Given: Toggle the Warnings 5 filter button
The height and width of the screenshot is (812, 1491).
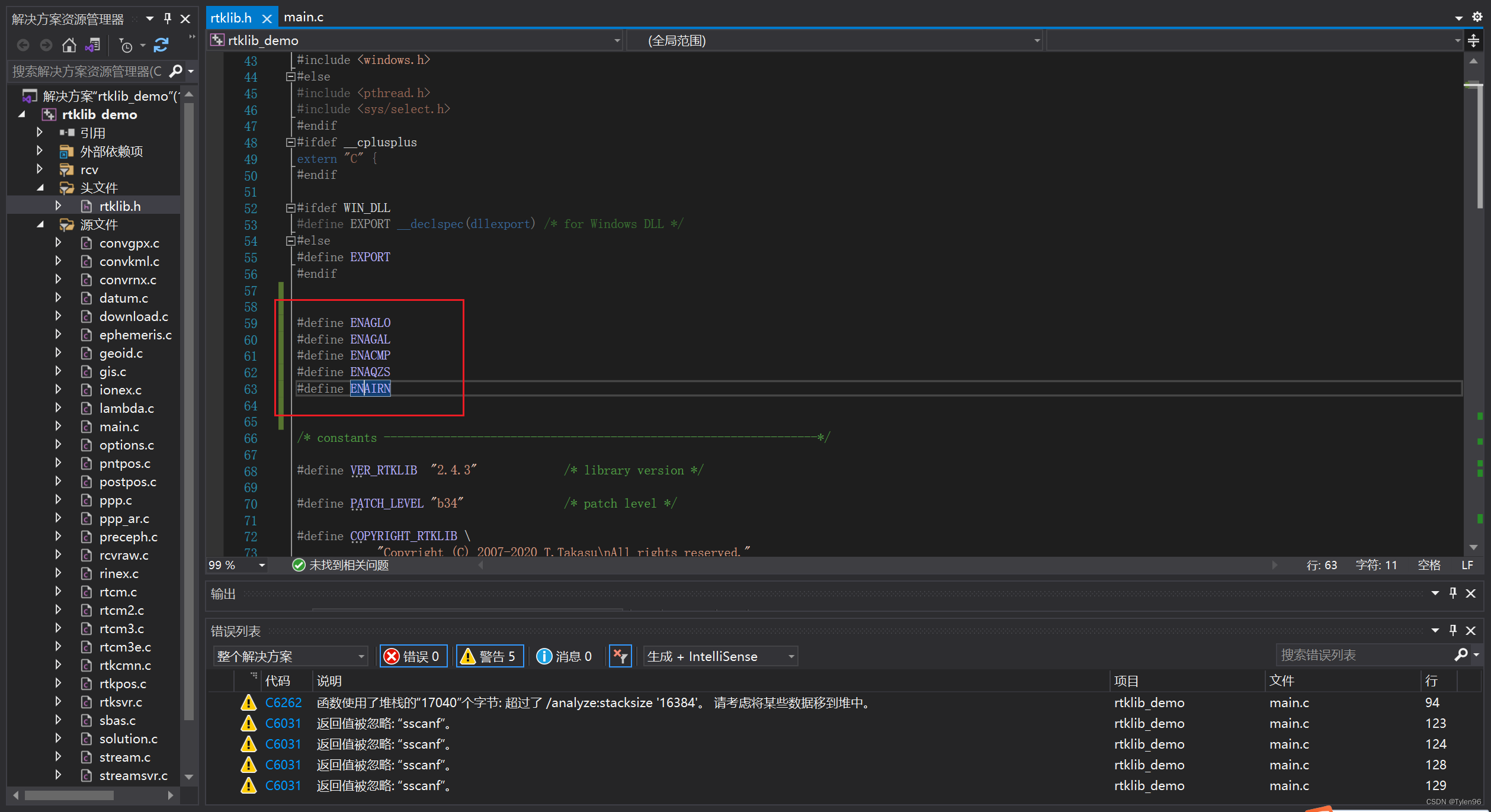Looking at the screenshot, I should (x=489, y=656).
